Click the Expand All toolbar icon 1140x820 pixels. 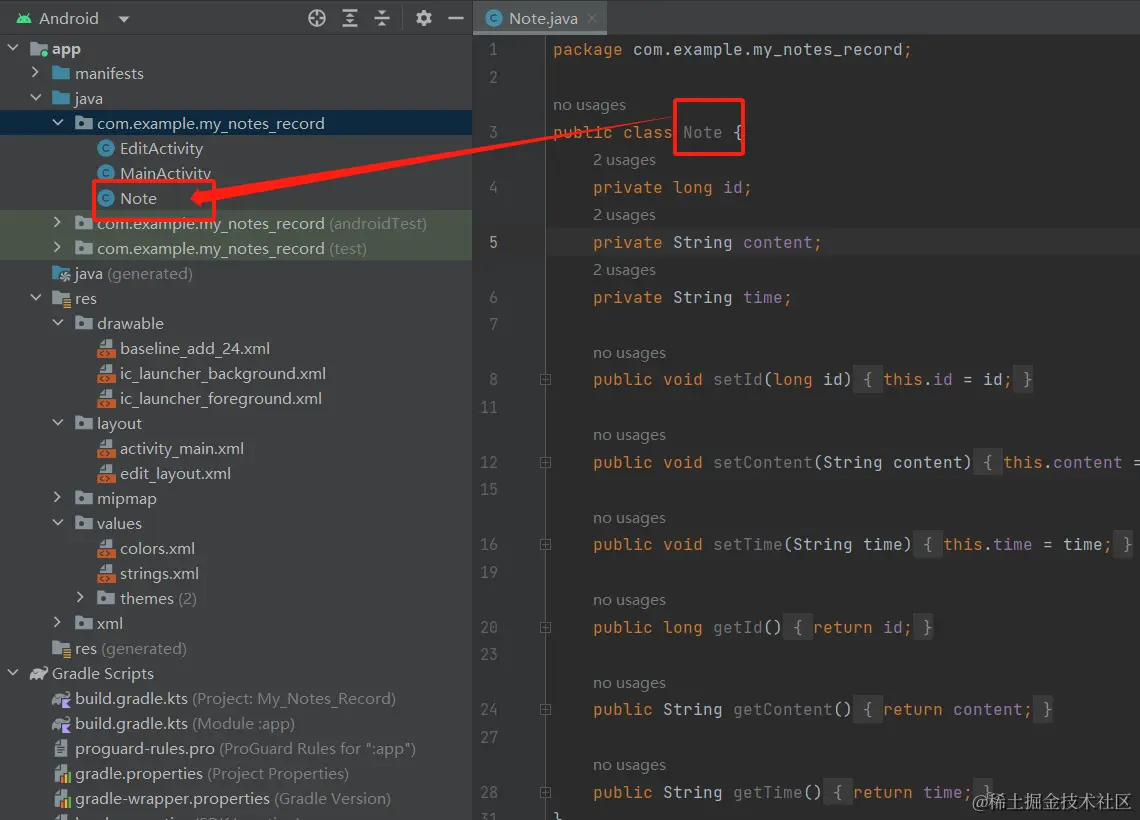tap(350, 18)
